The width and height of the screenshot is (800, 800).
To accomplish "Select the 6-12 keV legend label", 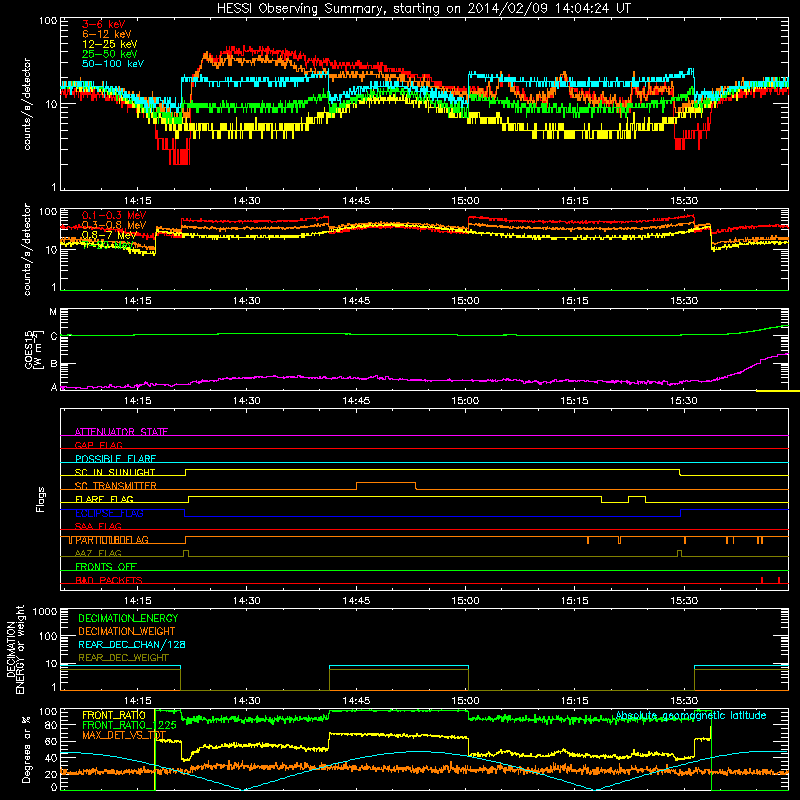I will 107,34.
